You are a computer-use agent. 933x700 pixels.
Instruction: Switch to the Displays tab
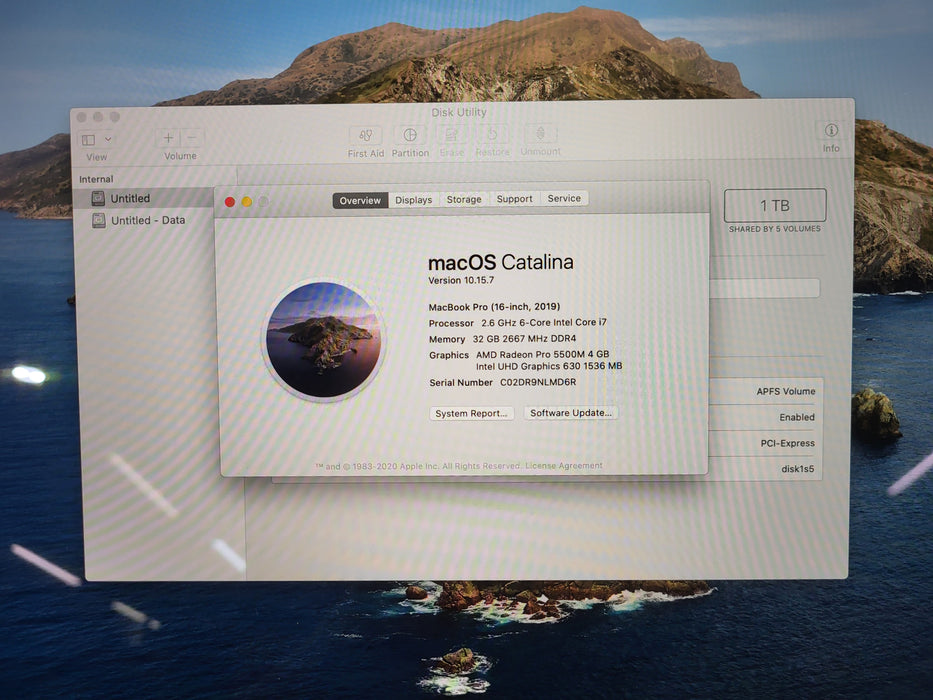[x=414, y=200]
